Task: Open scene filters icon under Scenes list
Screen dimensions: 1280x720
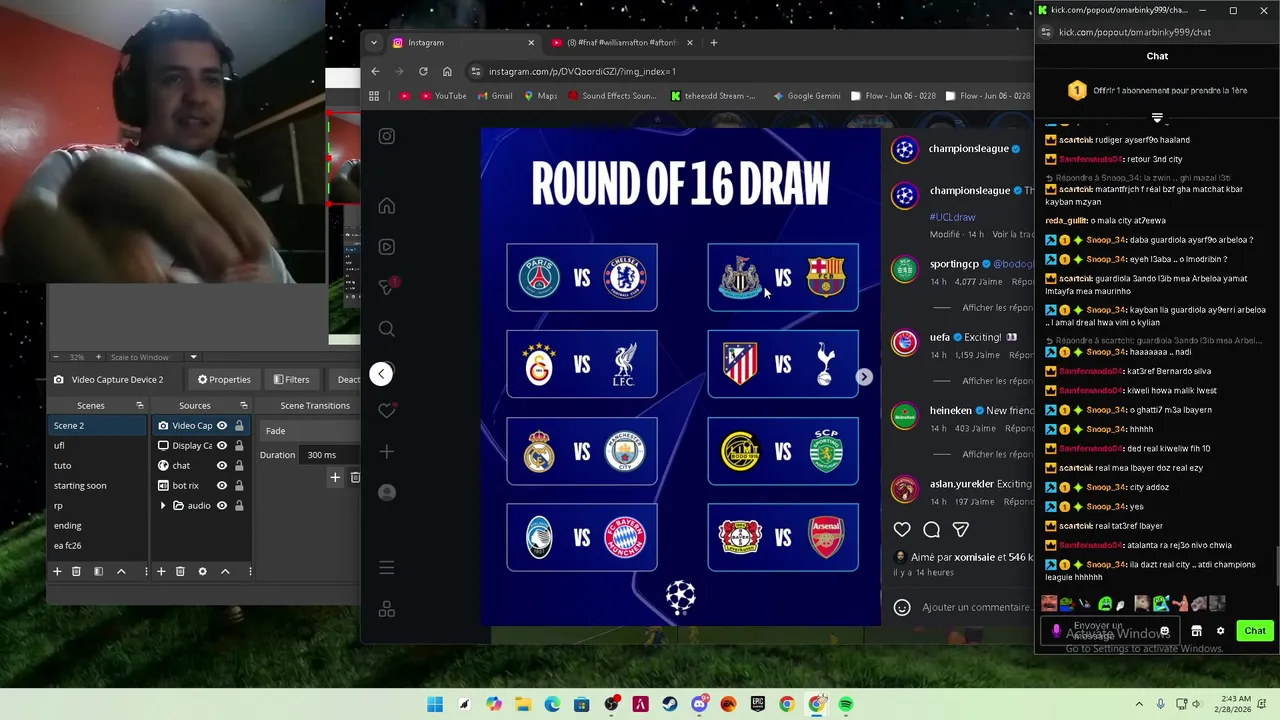Action: [98, 571]
